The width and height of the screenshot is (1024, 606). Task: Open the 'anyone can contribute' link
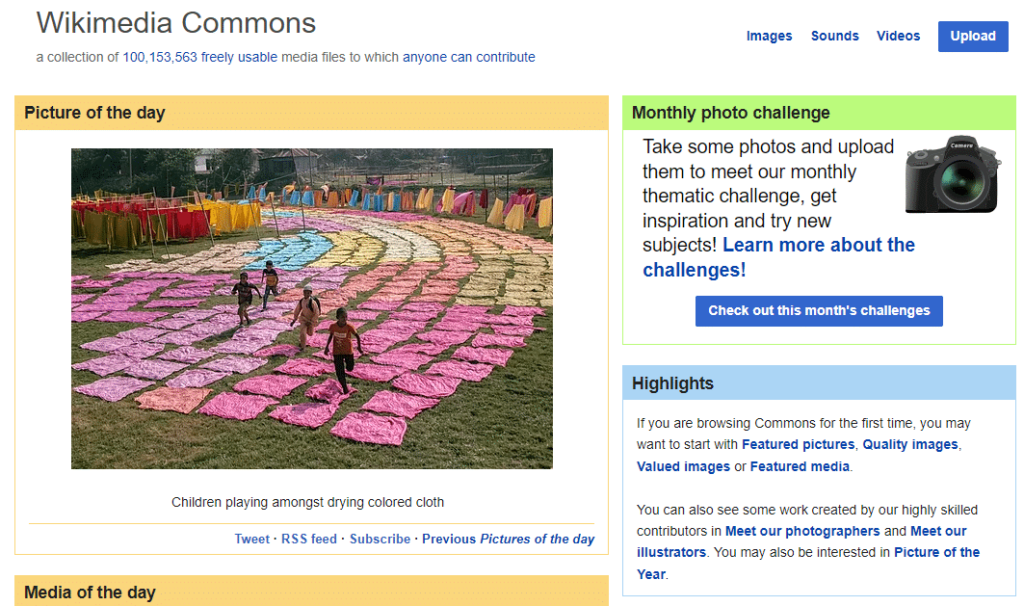tap(469, 57)
